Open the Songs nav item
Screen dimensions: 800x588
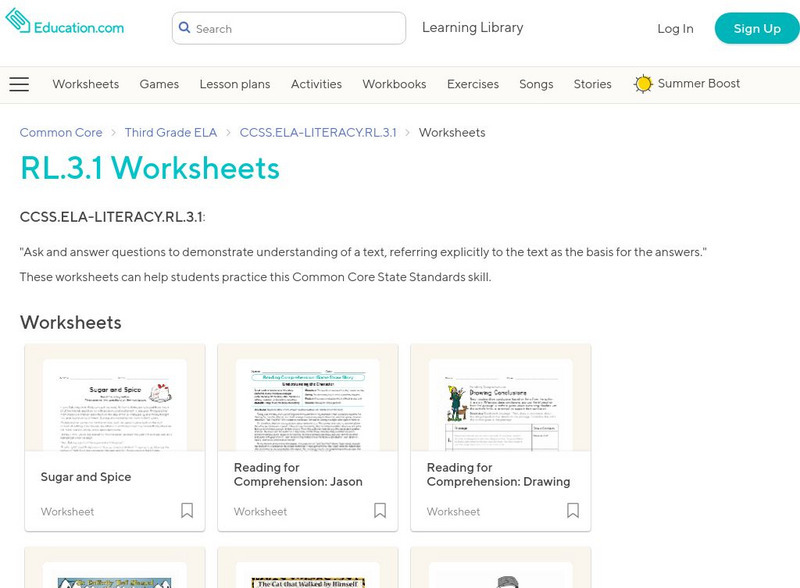[x=536, y=84]
